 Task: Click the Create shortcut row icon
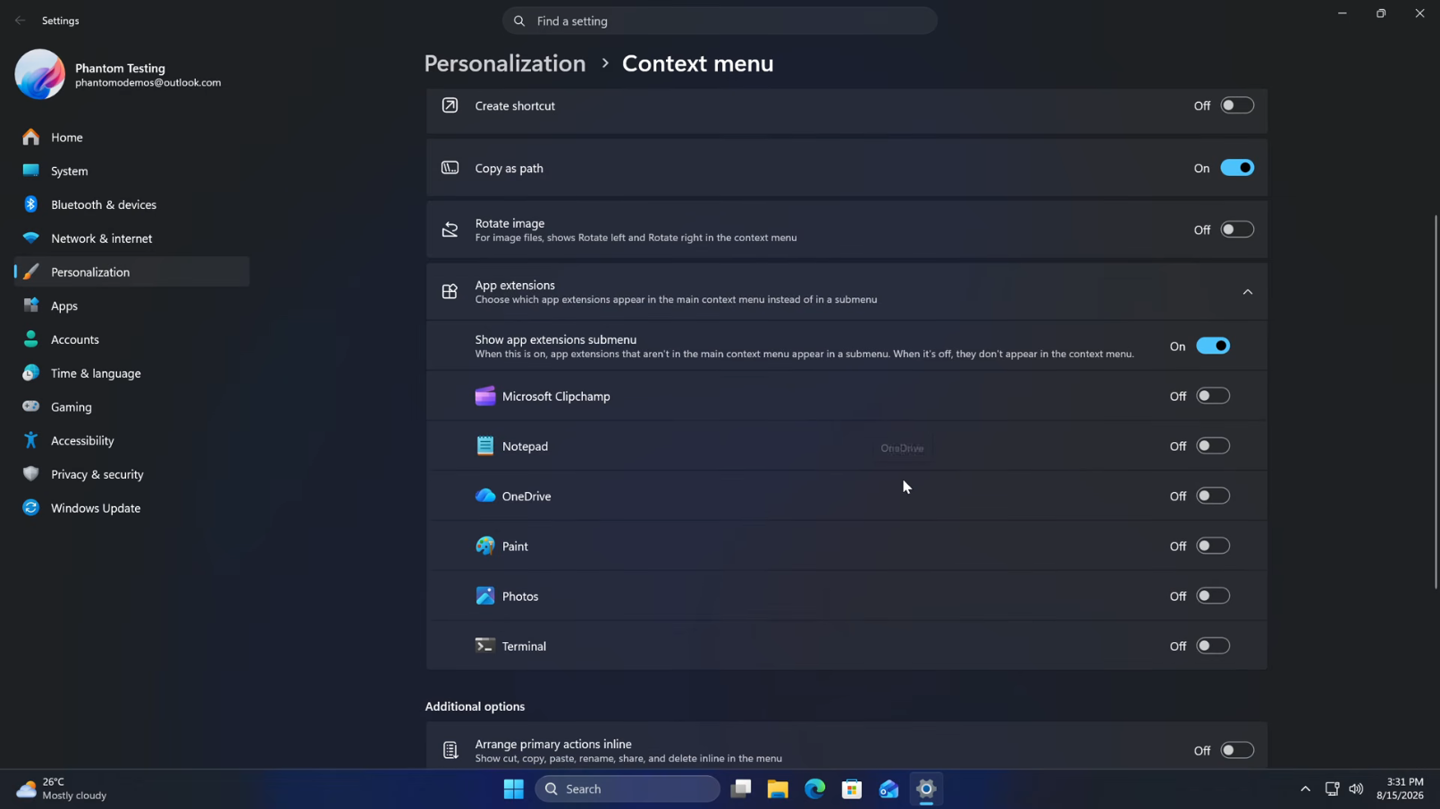pos(450,105)
